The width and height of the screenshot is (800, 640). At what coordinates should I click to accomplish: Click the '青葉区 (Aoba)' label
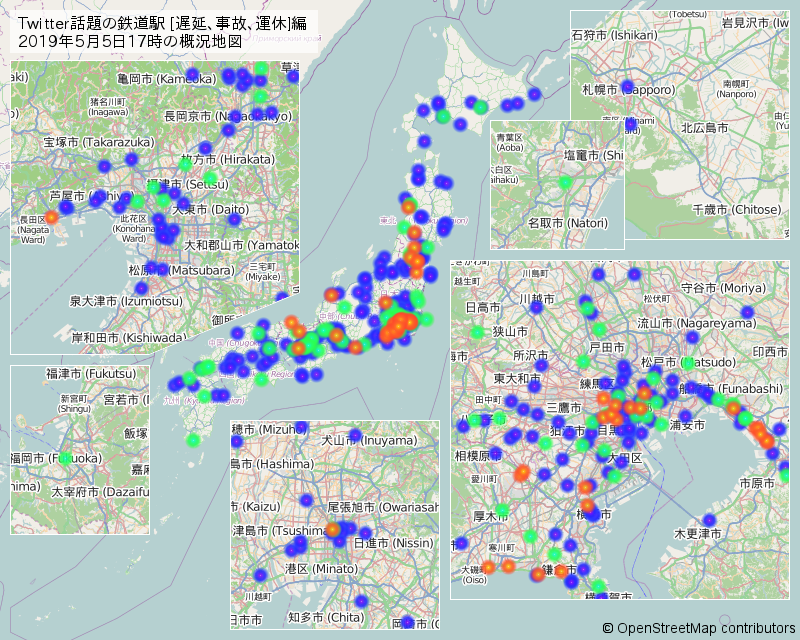coord(510,142)
